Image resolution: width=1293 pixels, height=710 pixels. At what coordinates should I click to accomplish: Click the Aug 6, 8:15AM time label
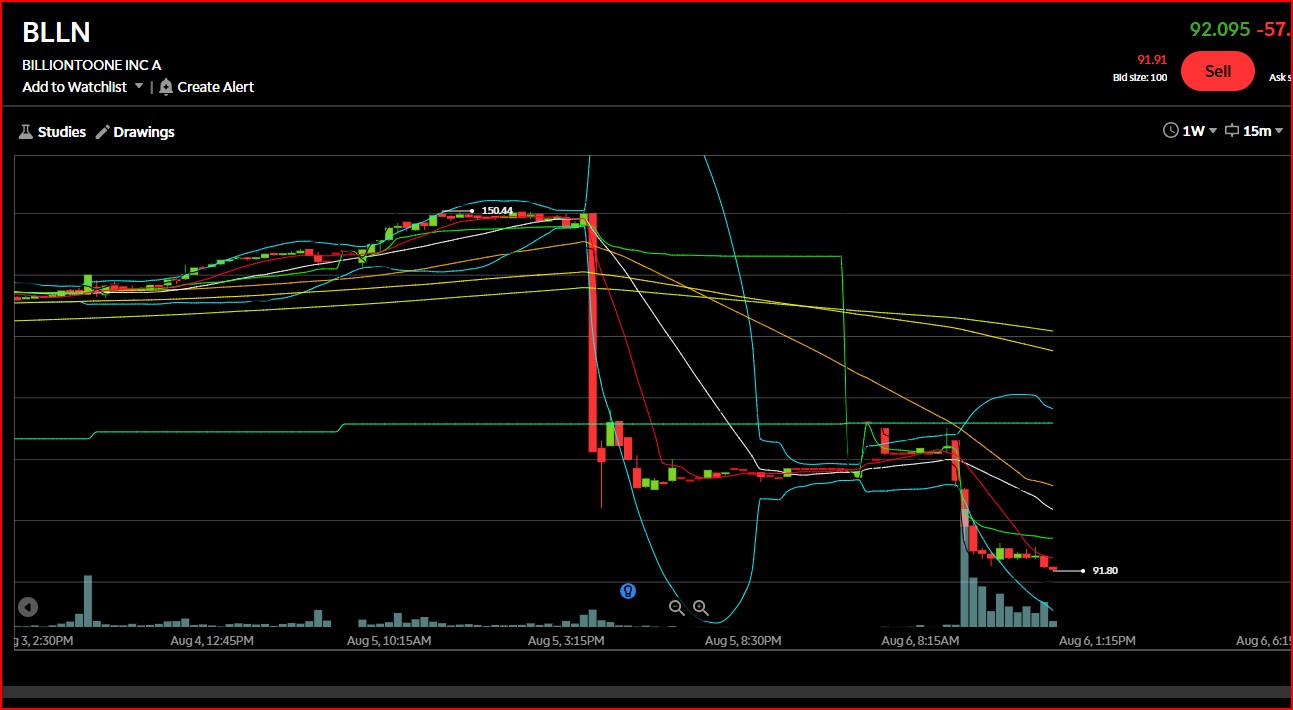[920, 640]
